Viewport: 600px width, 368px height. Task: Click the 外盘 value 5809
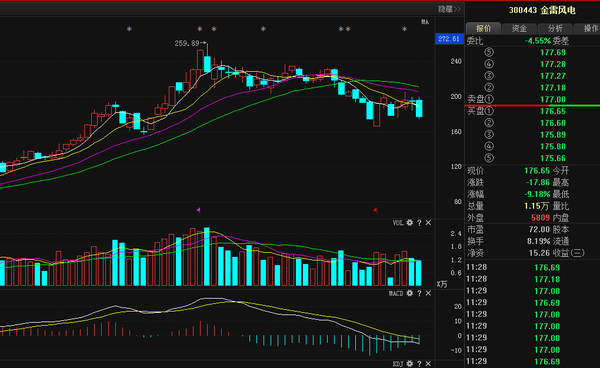pyautogui.click(x=540, y=218)
